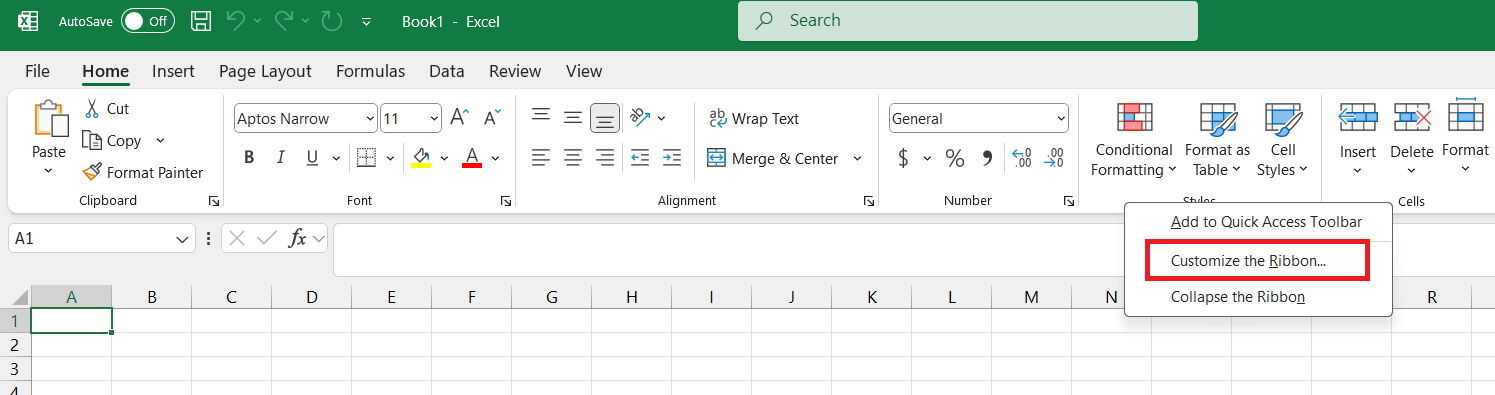Viewport: 1495px width, 395px height.
Task: Expand the Merge & Center options arrow
Action: pos(857,158)
